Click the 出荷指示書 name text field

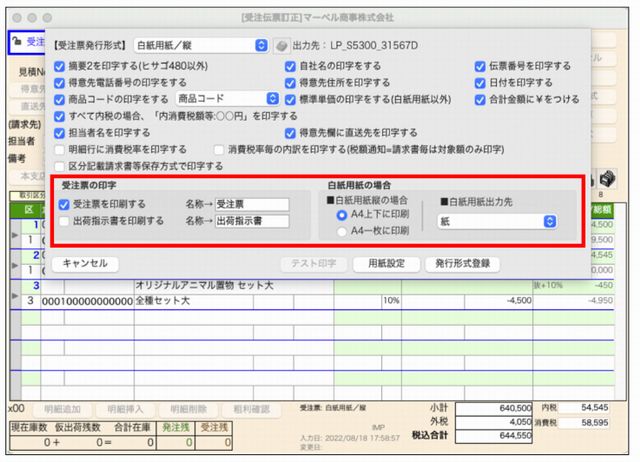(x=251, y=221)
